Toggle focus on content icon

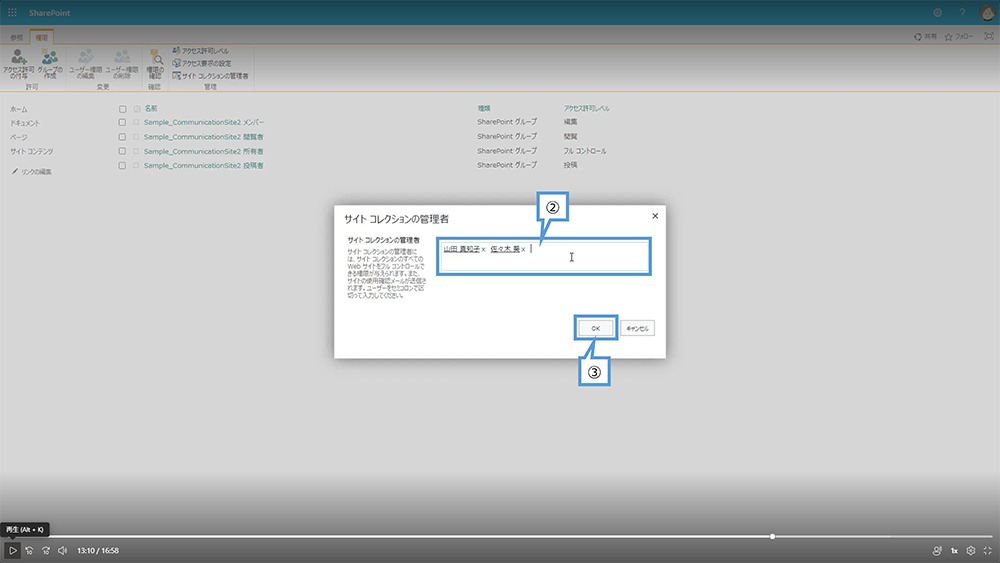[989, 36]
